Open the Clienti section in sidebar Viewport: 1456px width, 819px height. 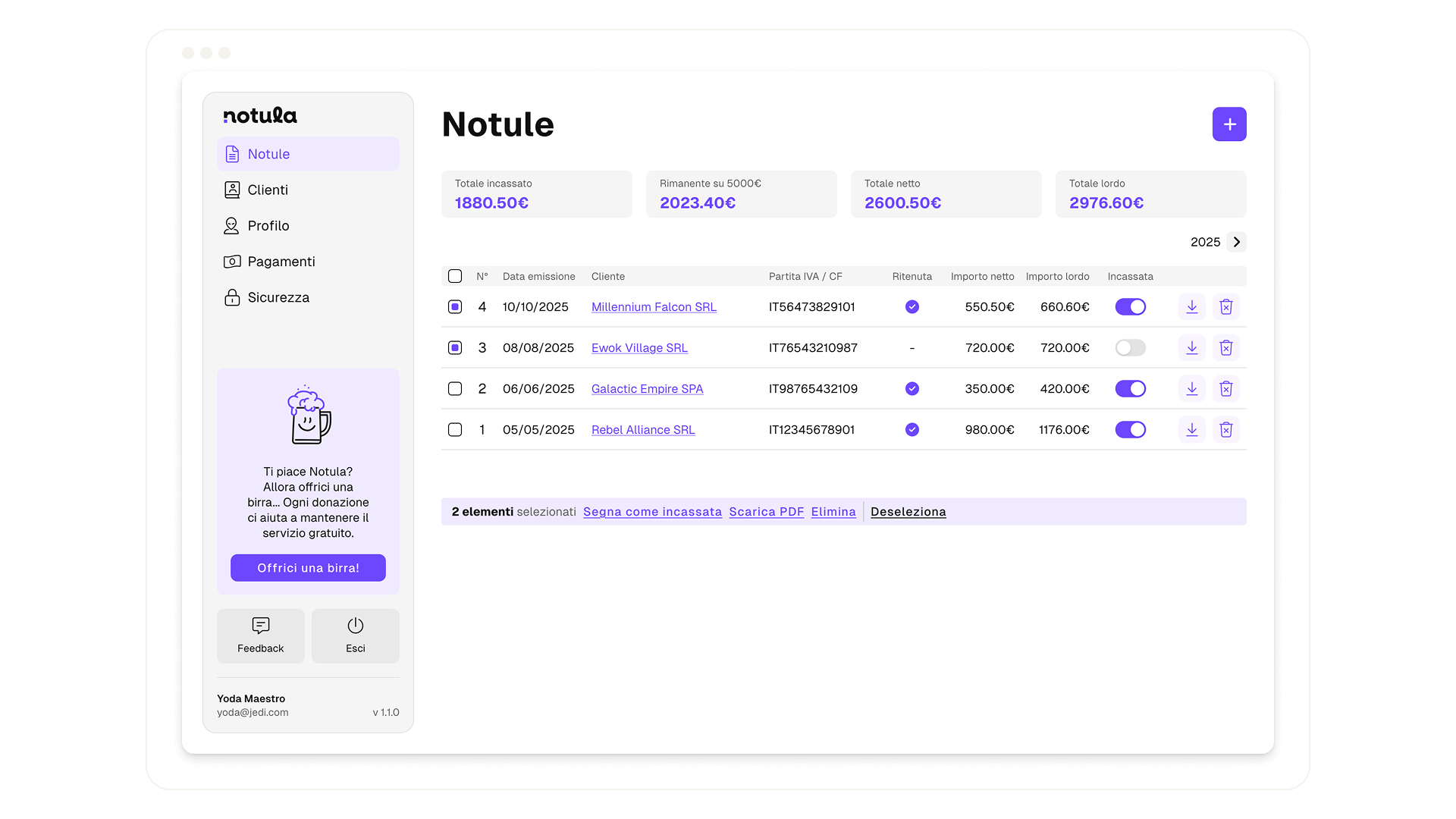[267, 190]
